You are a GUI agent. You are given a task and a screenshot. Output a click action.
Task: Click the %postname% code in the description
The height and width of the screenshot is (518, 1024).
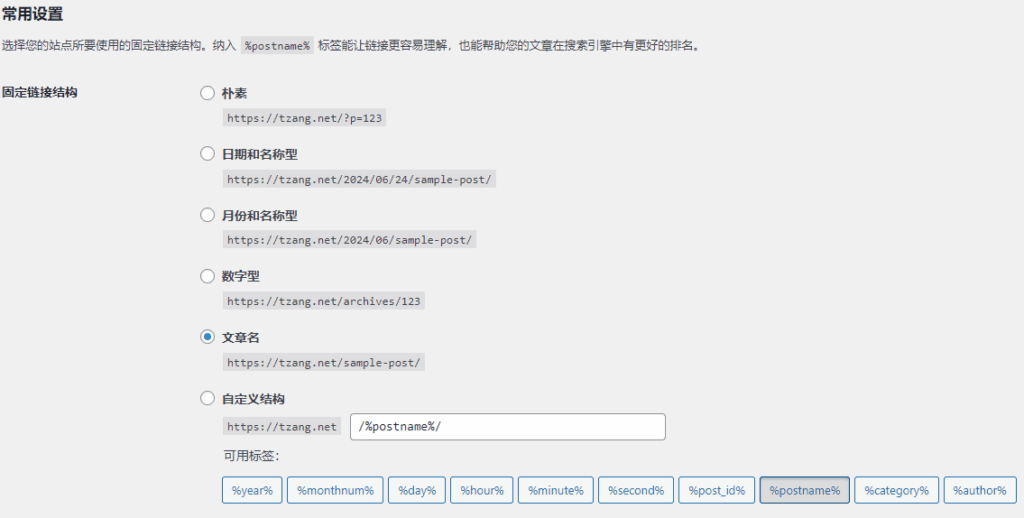click(277, 46)
